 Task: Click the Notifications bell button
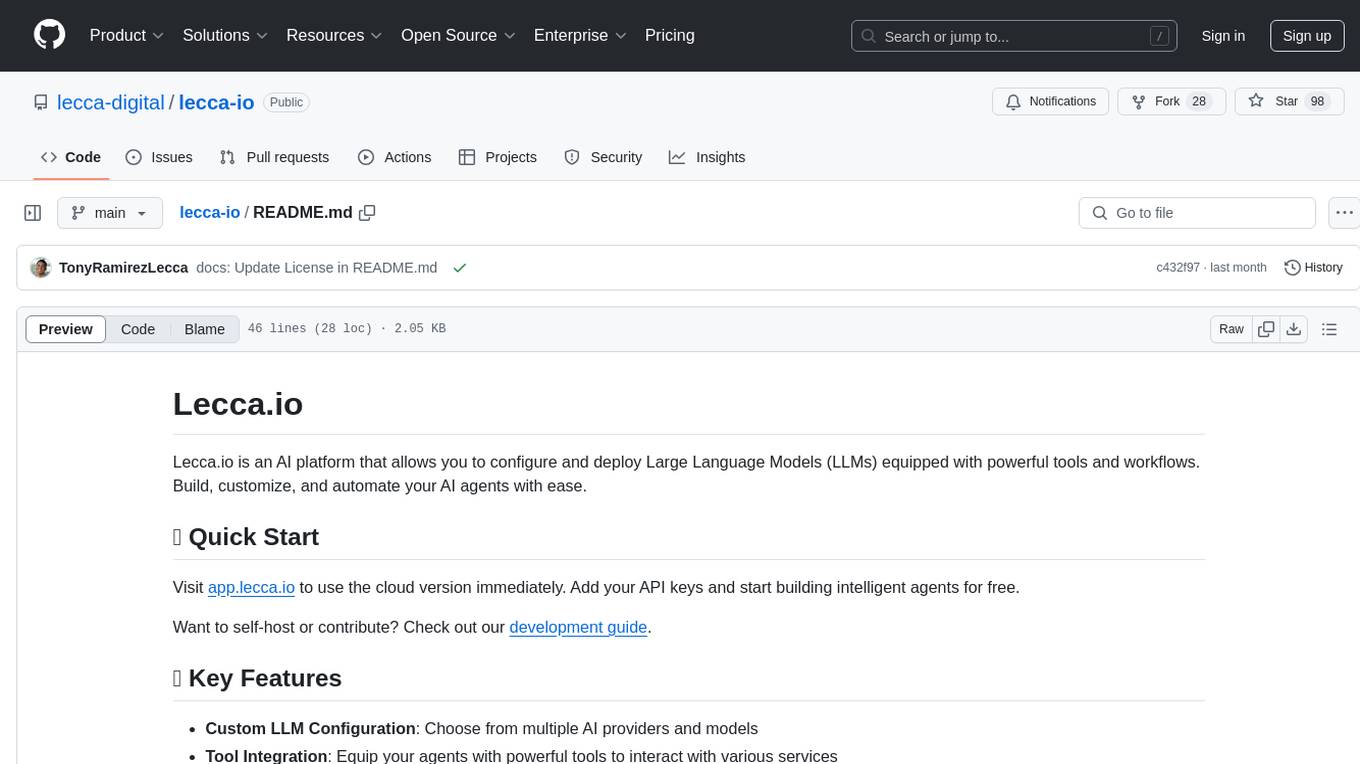1051,101
